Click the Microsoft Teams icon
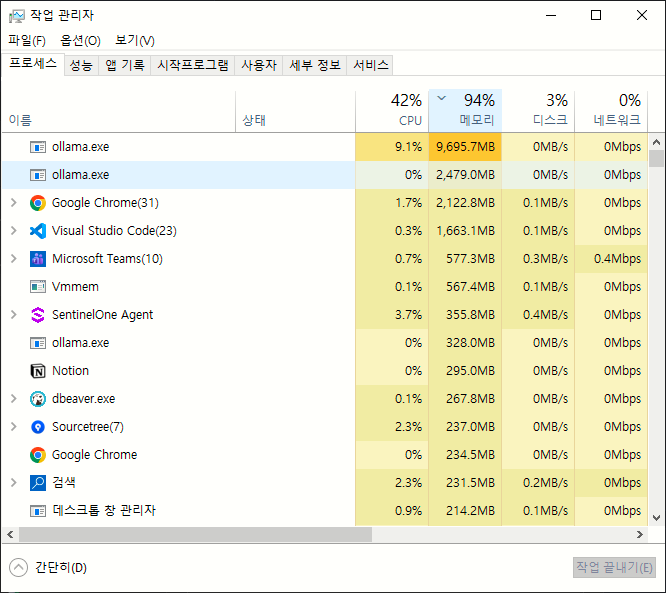Viewport: 666px width, 593px height. (38, 259)
